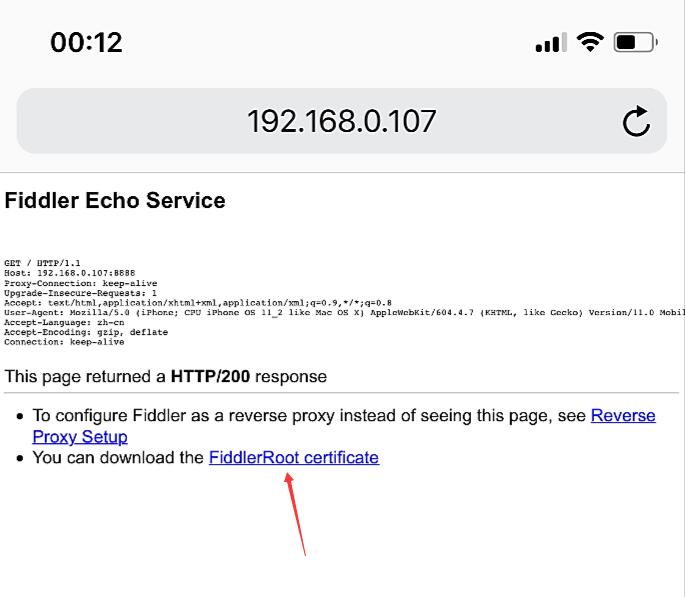Image resolution: width=685 pixels, height=597 pixels.
Task: Click the 'Proxy-Connection: keep-alive' header line
Action: [x=80, y=283]
